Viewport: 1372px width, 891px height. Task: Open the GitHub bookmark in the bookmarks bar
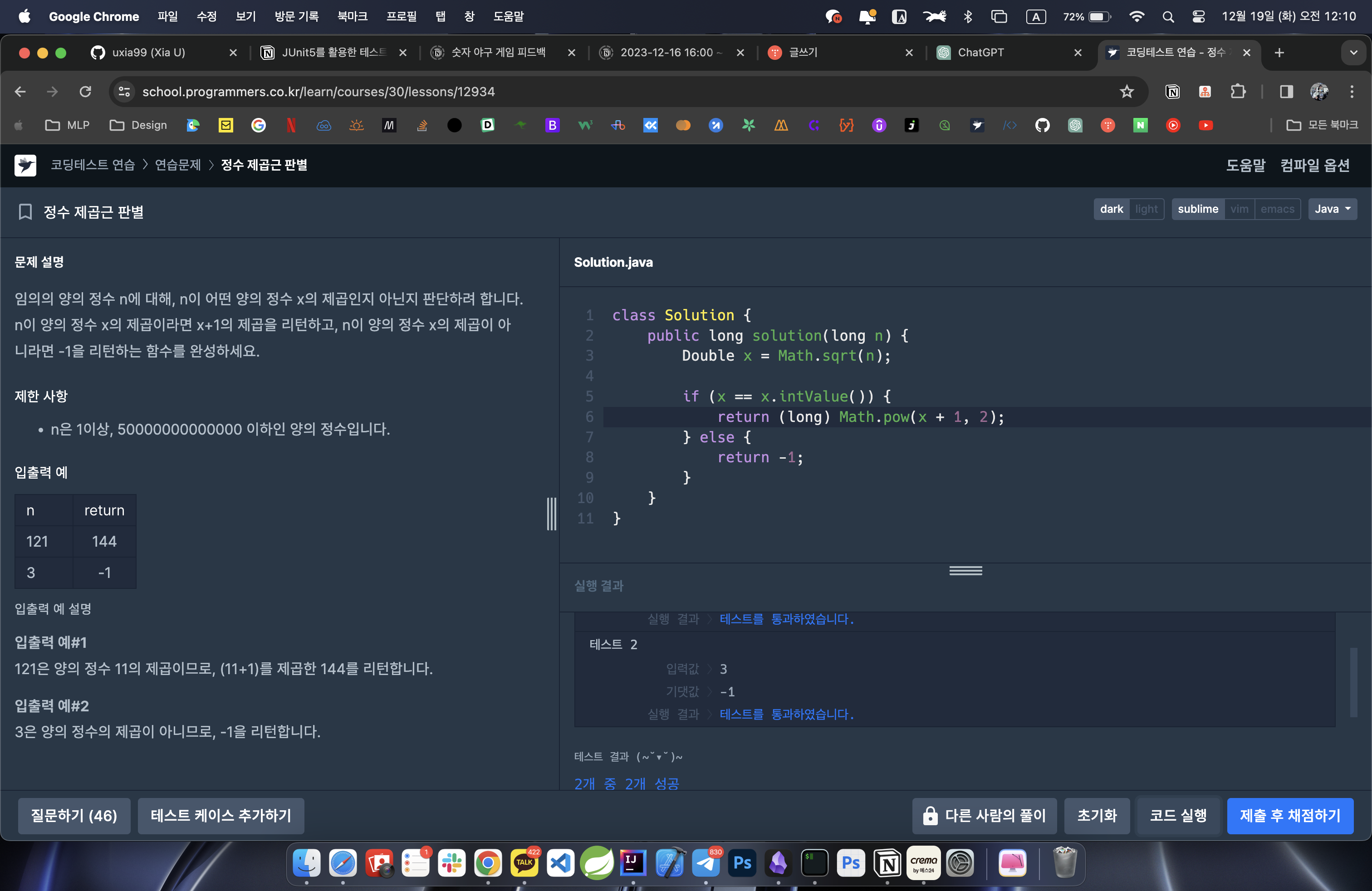tap(1042, 125)
